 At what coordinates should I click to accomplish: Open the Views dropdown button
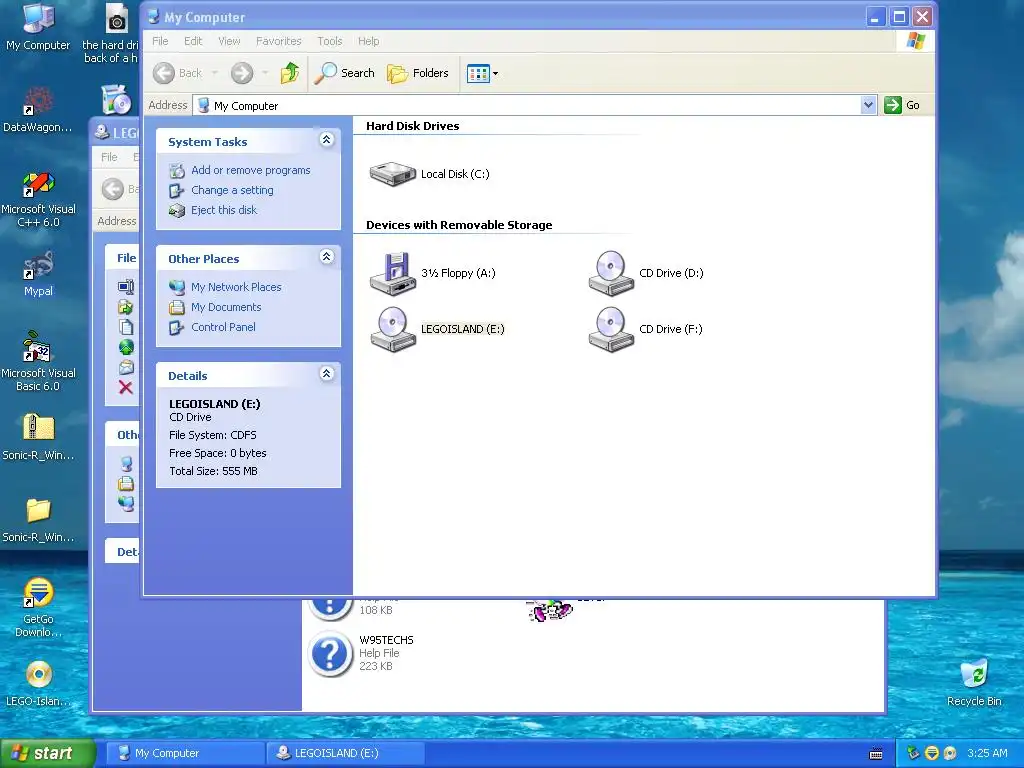click(483, 73)
